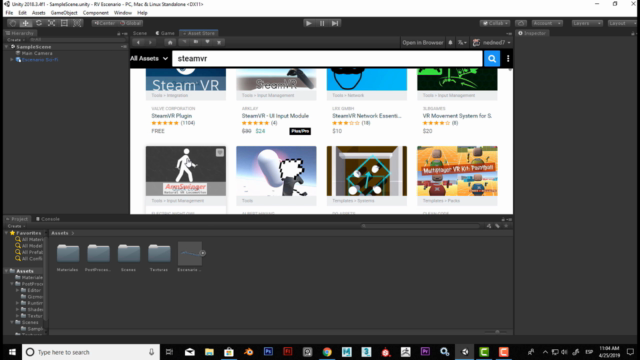
Task: Open the Account dropdown
Action: point(547,23)
